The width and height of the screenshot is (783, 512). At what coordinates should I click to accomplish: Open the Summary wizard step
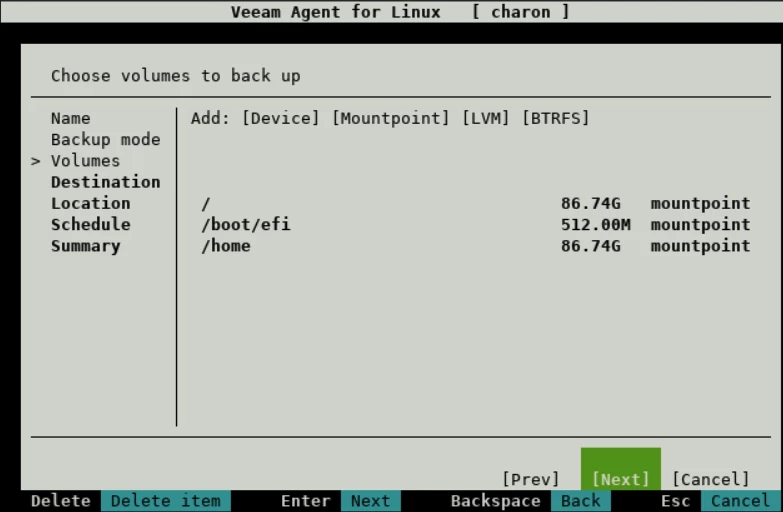point(86,246)
